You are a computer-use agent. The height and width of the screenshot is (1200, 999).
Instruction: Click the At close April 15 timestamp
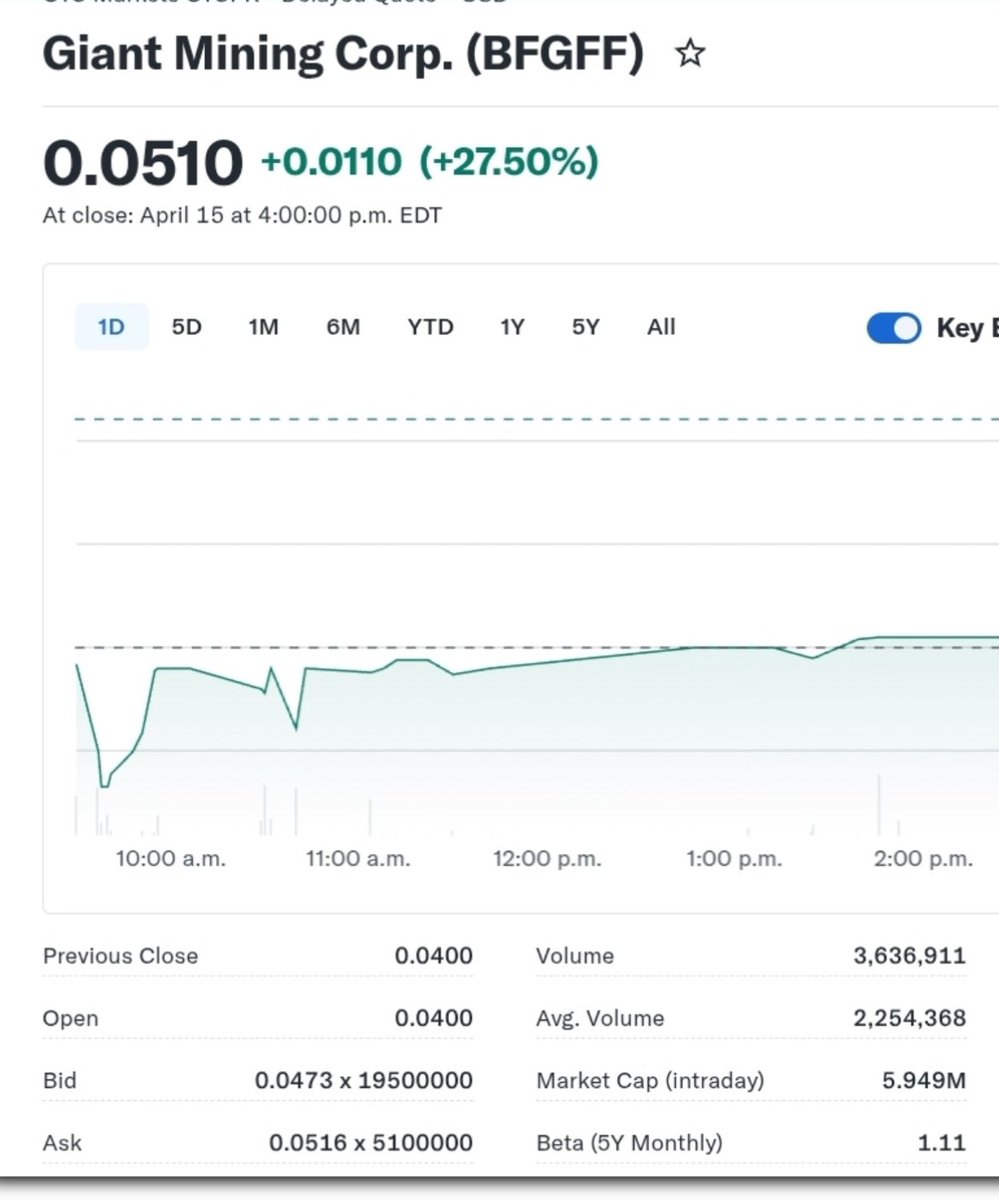coord(242,215)
